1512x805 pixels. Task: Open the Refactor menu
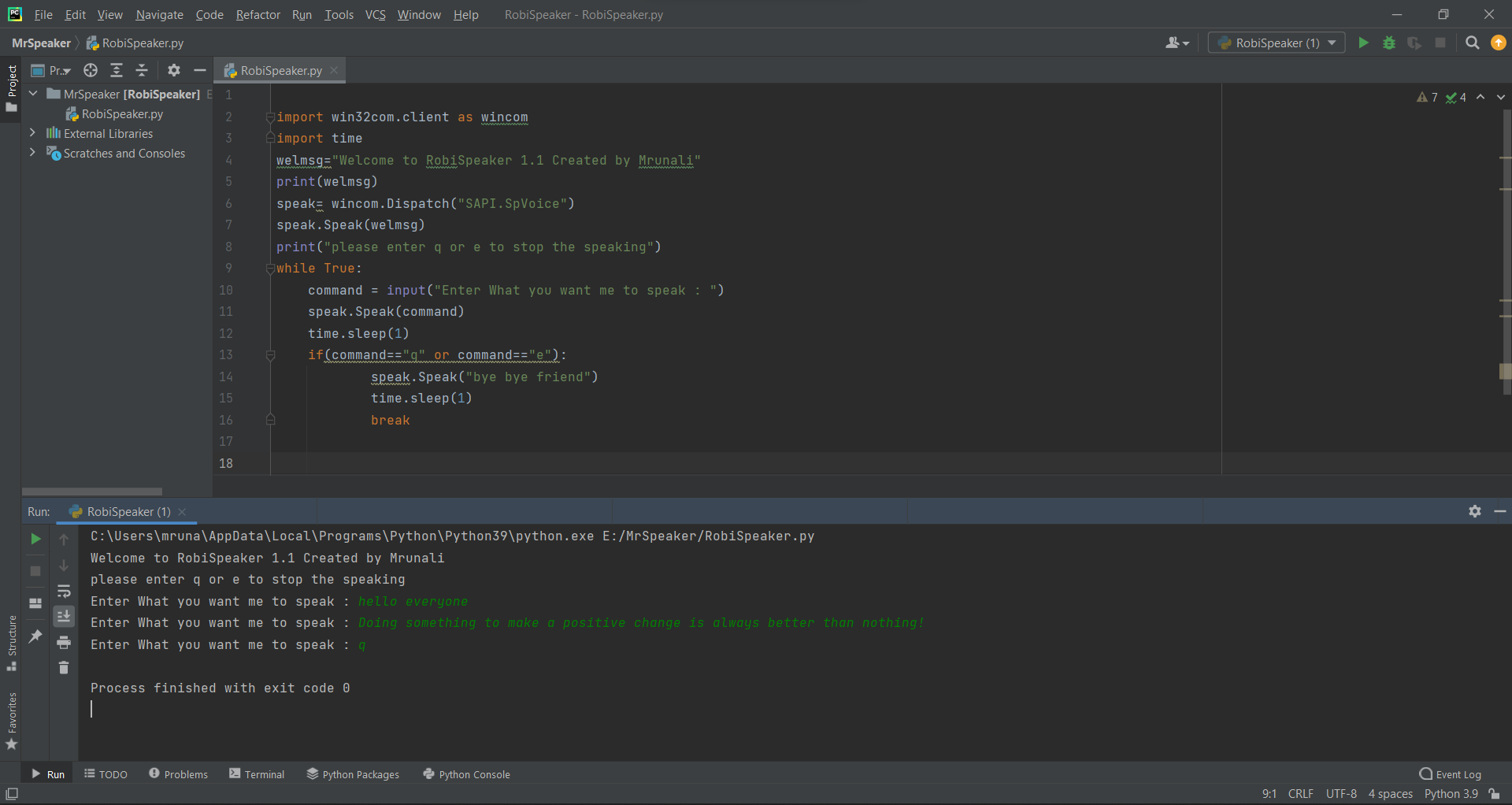[258, 14]
